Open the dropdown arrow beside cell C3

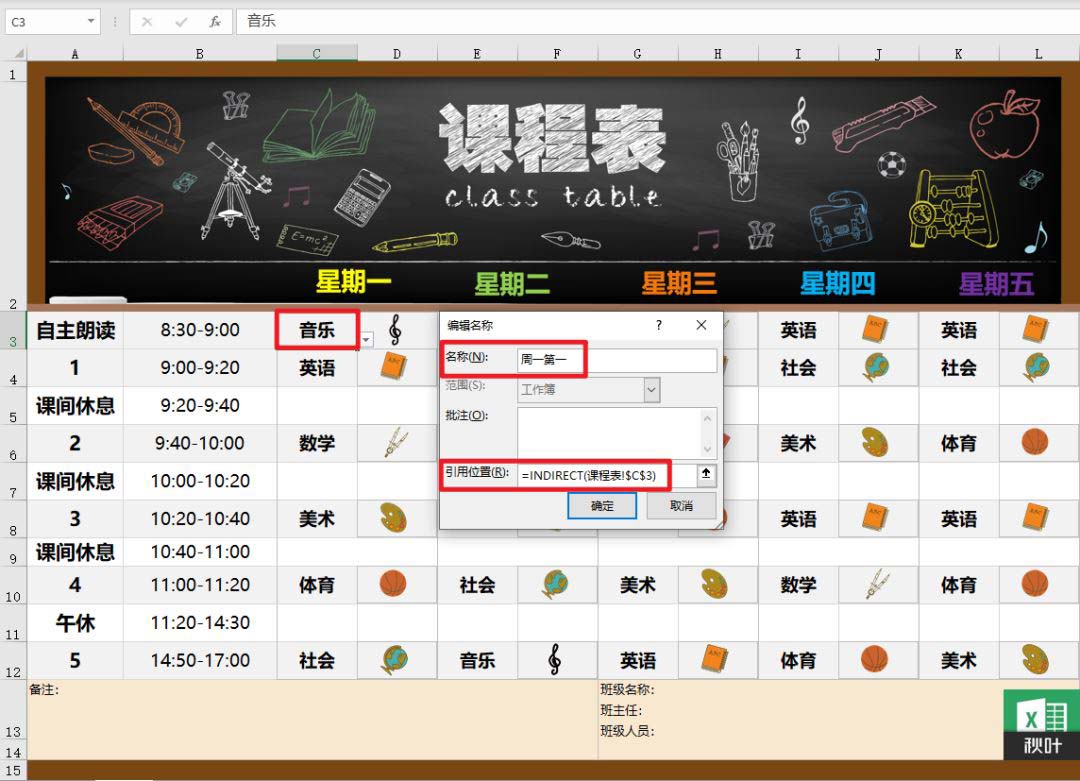(x=366, y=340)
